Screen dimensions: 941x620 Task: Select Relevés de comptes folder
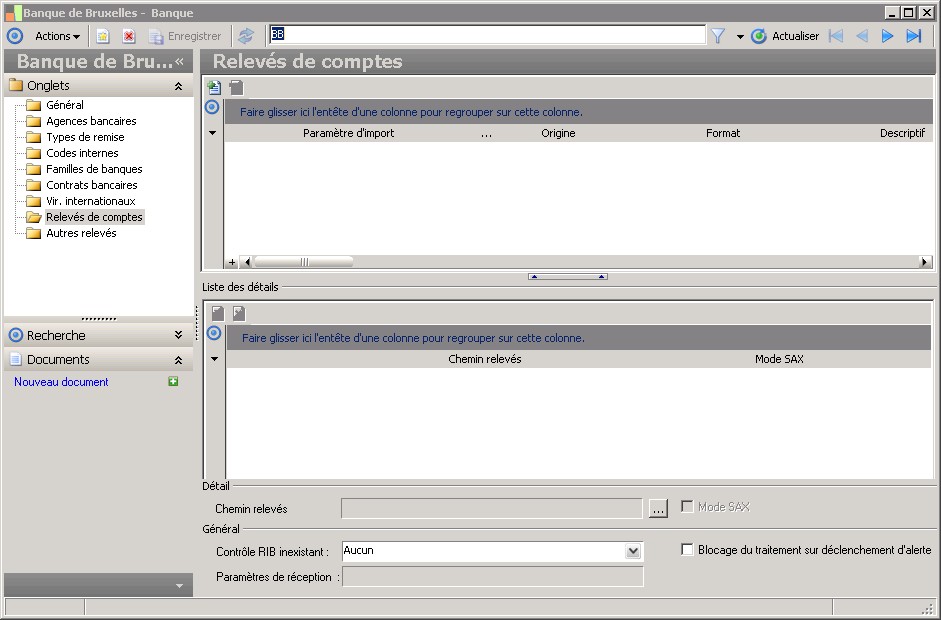click(x=94, y=217)
